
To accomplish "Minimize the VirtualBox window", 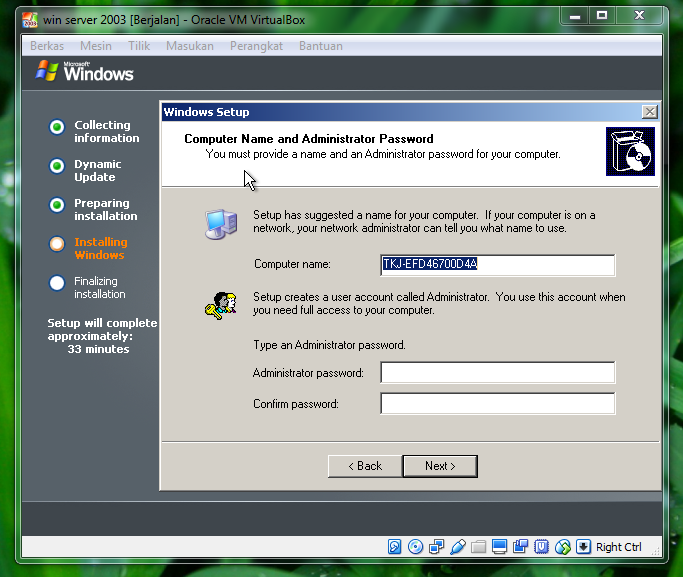I will coord(575,16).
